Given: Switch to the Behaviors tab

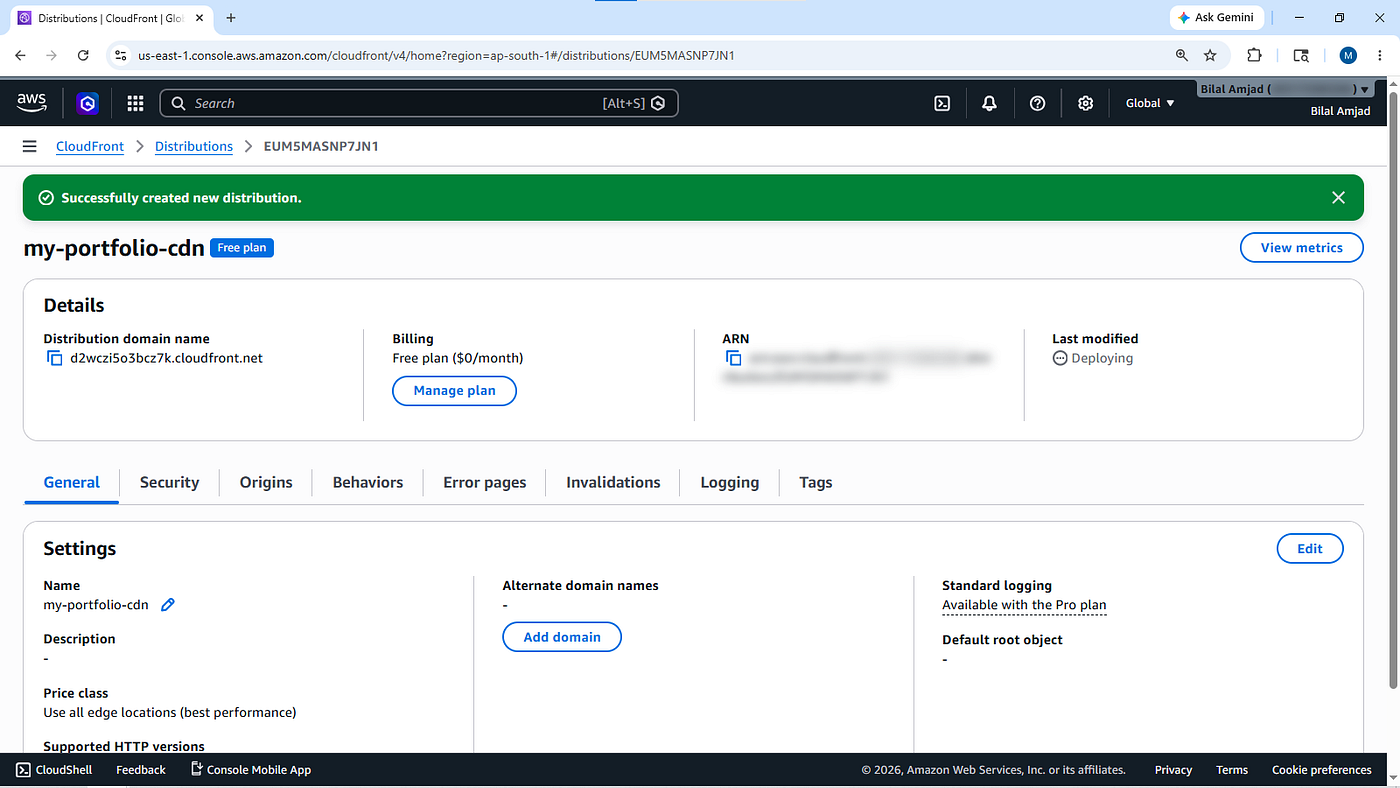Looking at the screenshot, I should [368, 482].
